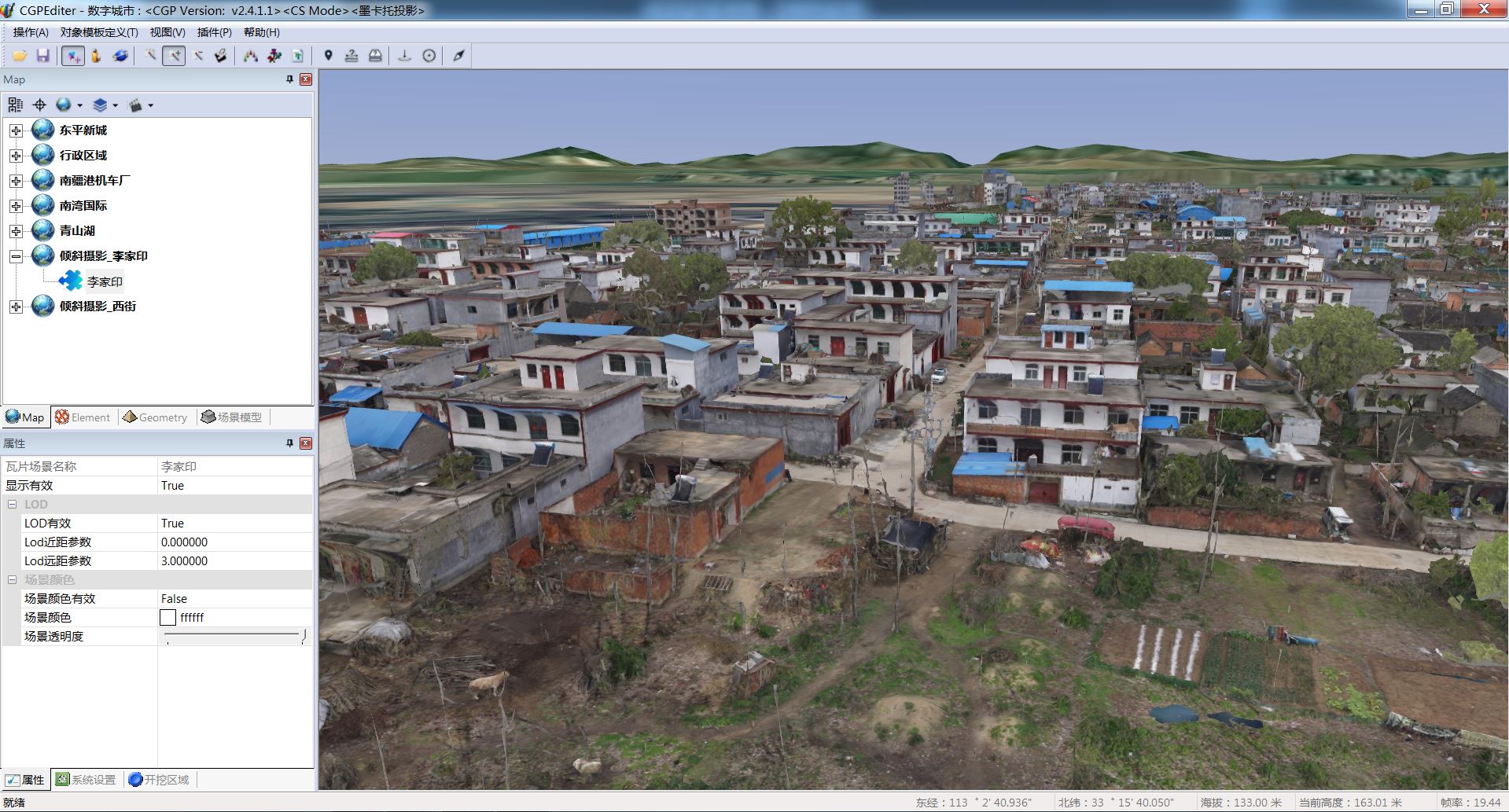Collapse the 场景颜色 property group
The image size is (1509, 812).
(x=13, y=580)
